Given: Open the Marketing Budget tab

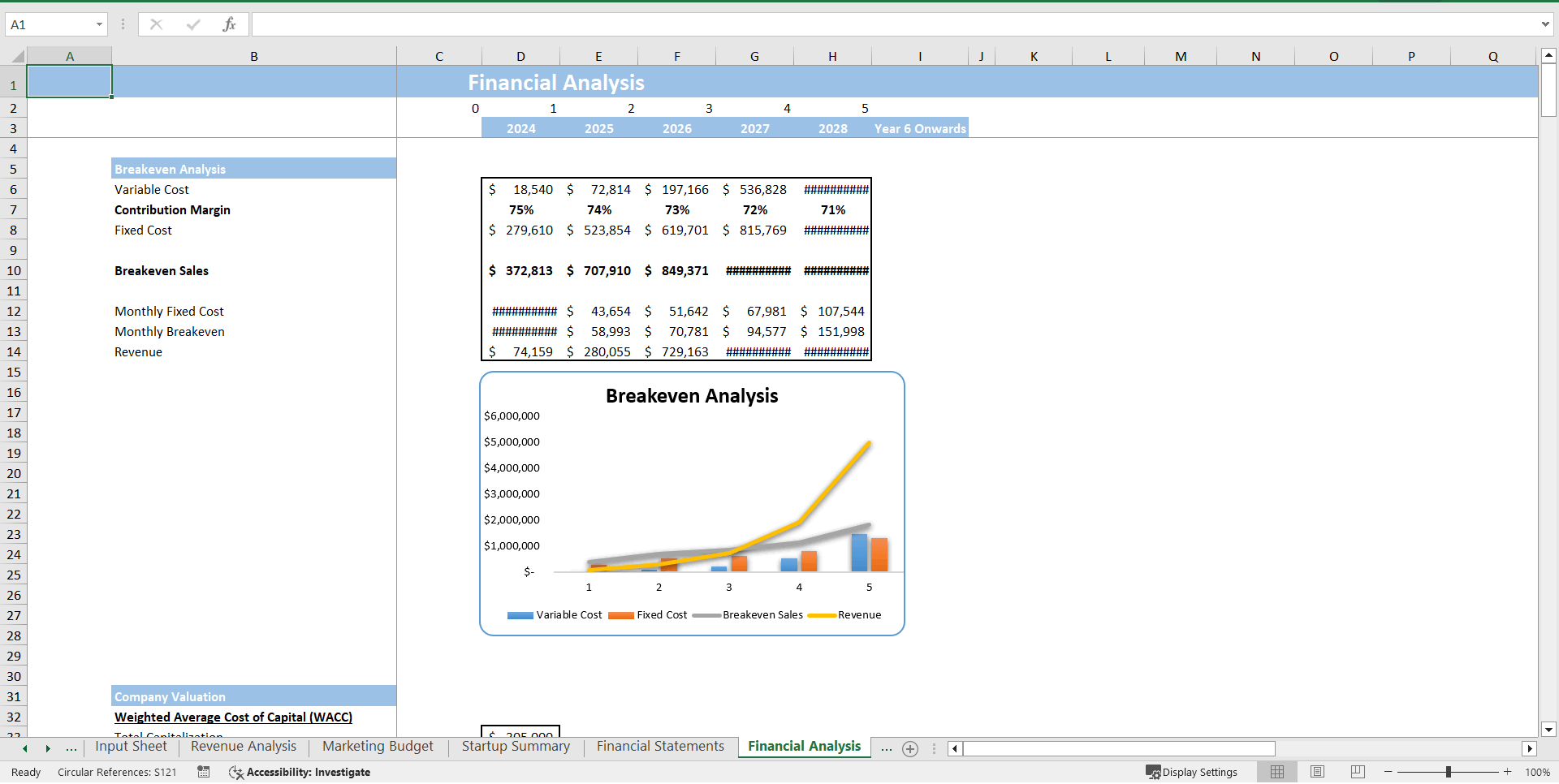Looking at the screenshot, I should coord(378,747).
